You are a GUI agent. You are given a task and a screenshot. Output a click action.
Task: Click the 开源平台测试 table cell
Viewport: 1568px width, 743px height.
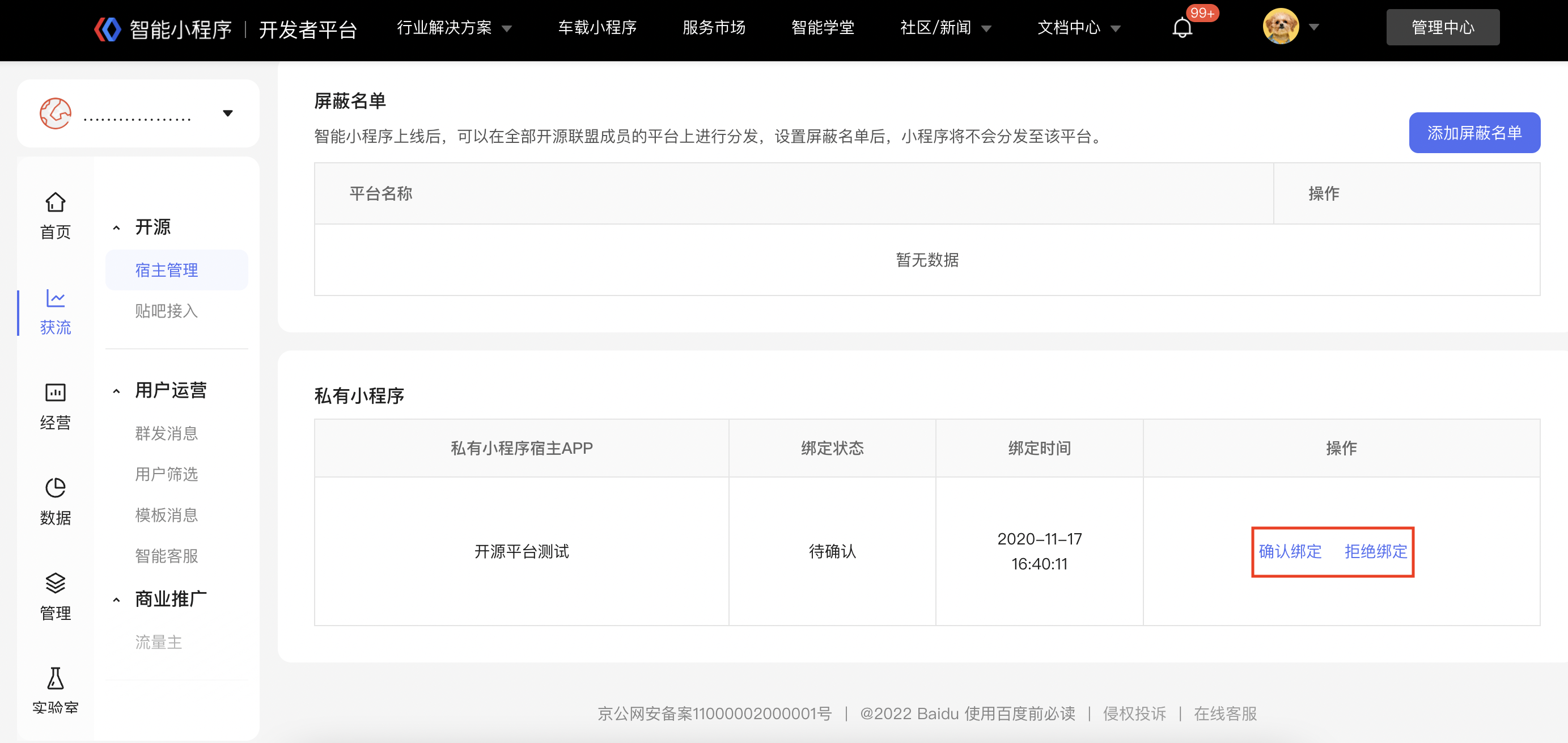click(522, 551)
